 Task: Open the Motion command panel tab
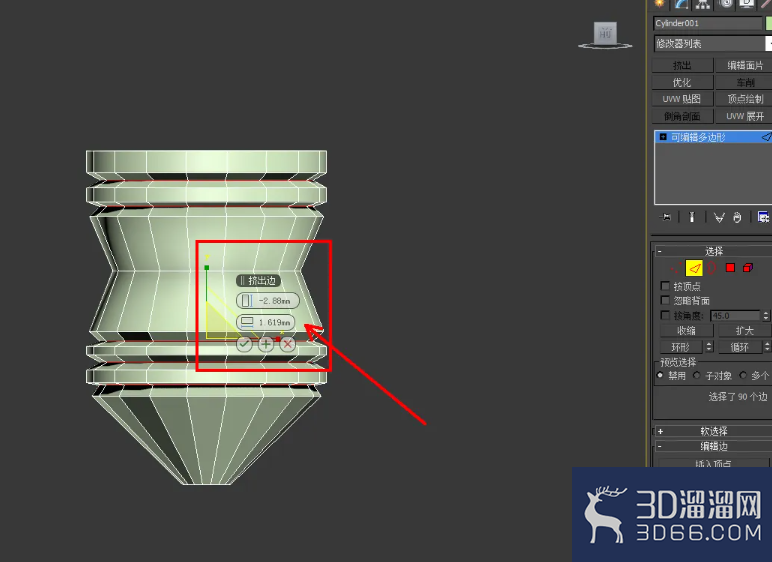[726, 4]
